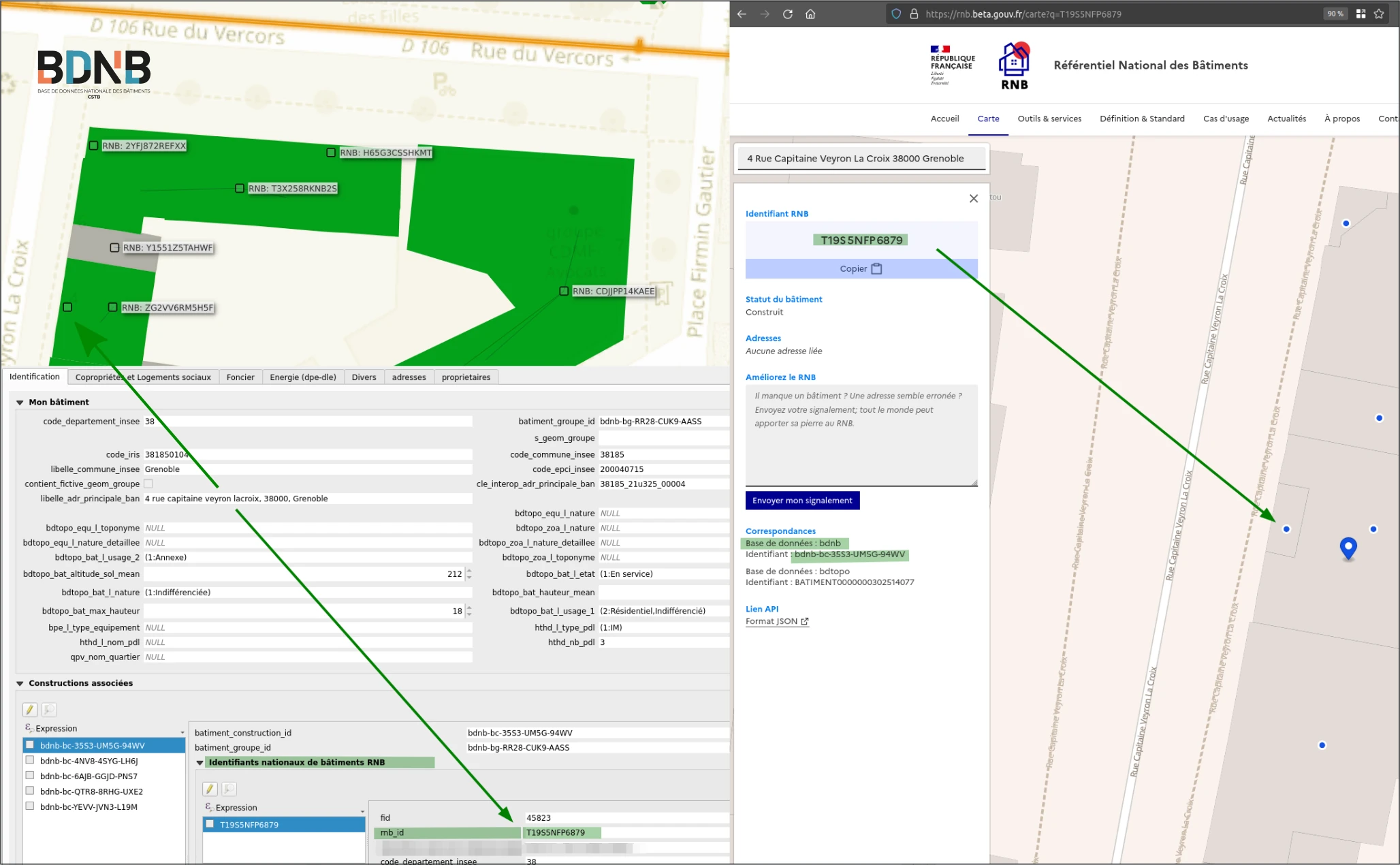Switch to the Foncier tab
Viewport: 1400px width, 865px height.
coord(240,377)
